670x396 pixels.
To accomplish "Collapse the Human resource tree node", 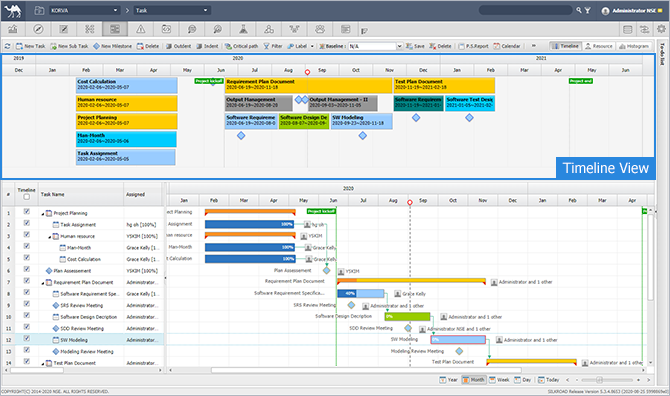I will (x=49, y=237).
